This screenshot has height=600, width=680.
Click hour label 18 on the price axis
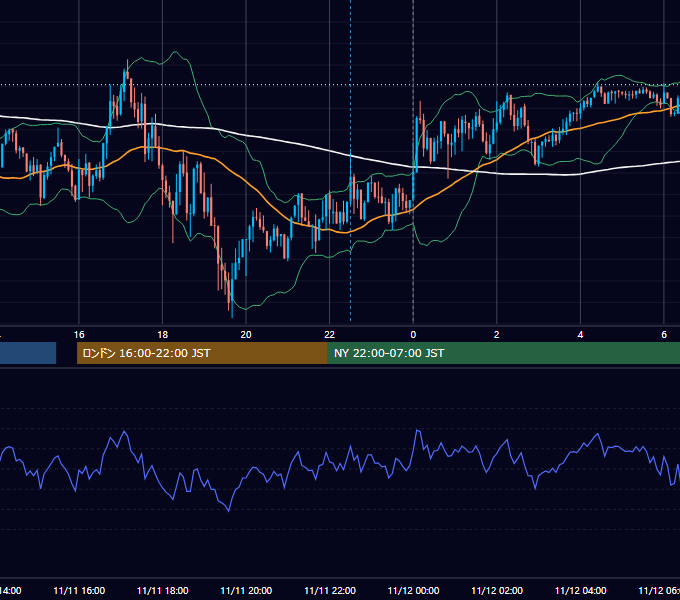(x=163, y=335)
